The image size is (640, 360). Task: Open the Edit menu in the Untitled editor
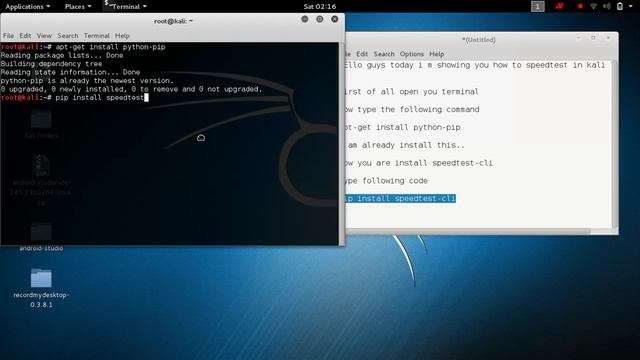[x=362, y=54]
